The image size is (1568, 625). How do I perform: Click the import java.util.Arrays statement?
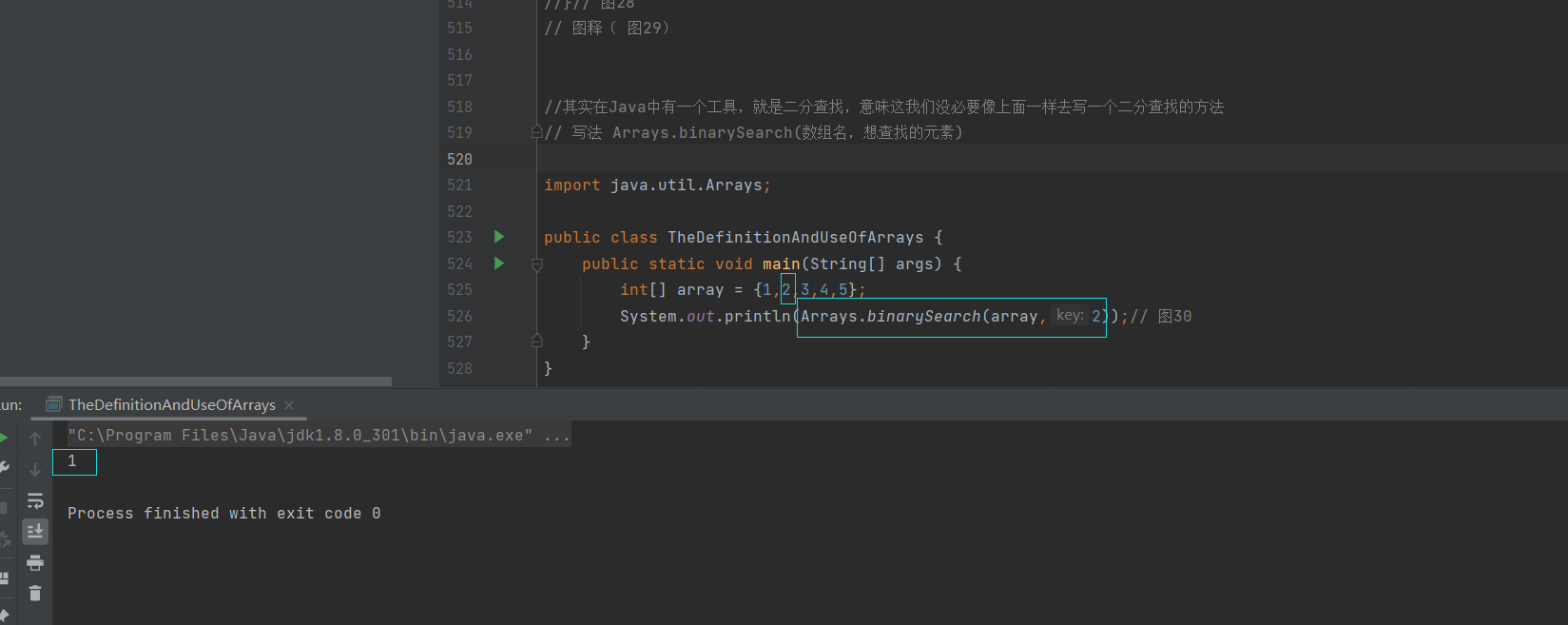pos(657,186)
